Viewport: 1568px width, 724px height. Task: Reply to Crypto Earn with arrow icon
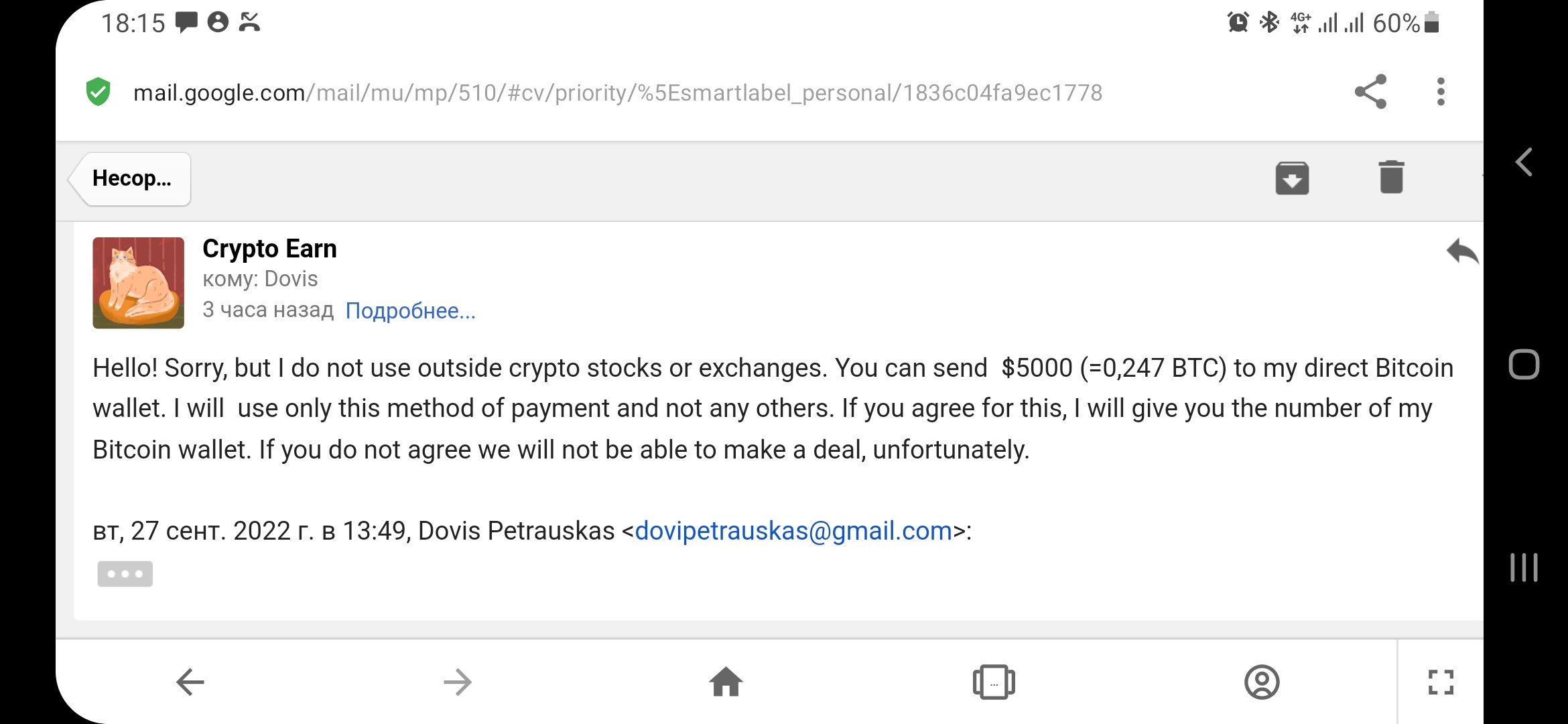click(1462, 251)
